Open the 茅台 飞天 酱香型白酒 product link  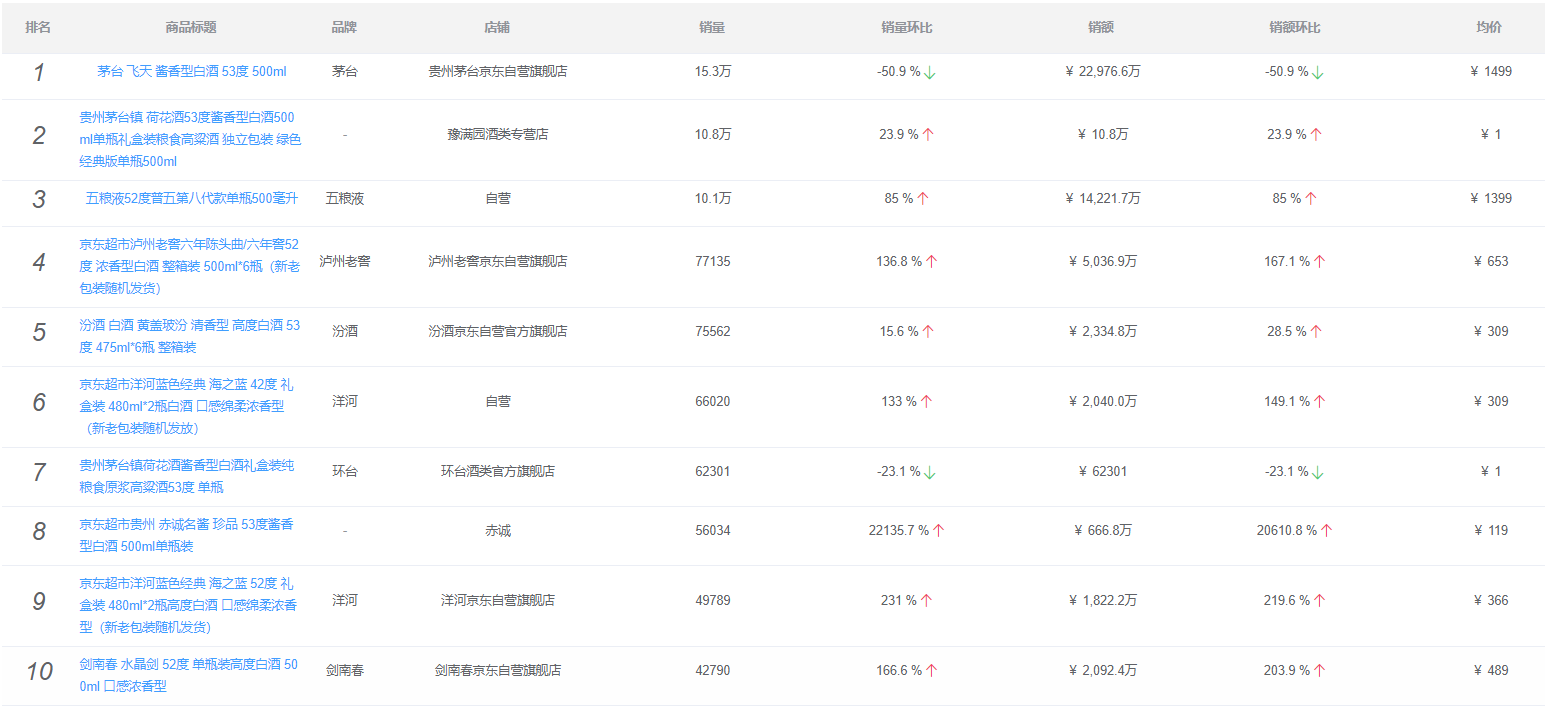(x=191, y=72)
